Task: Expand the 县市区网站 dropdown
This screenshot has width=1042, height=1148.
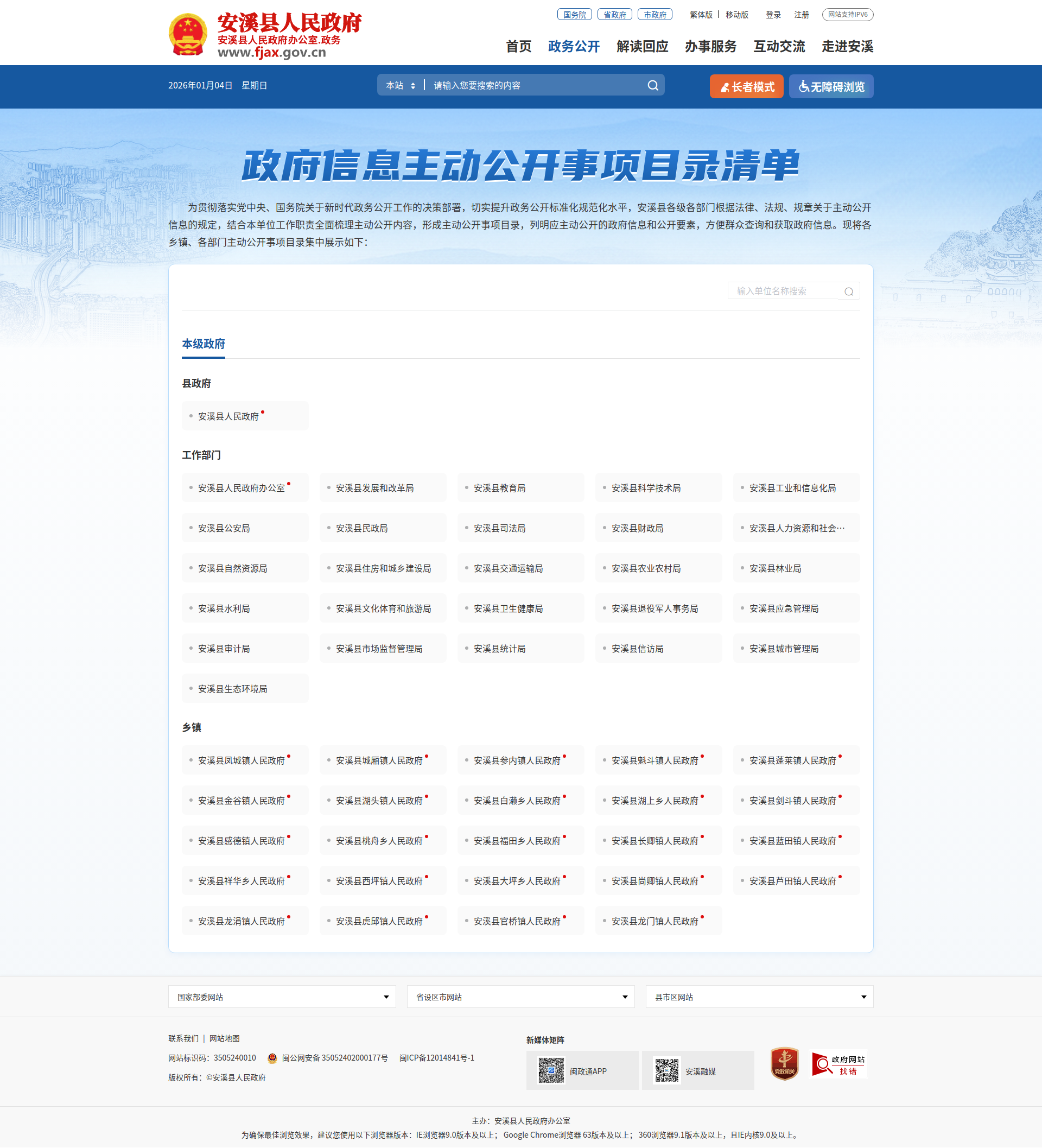Action: 759,997
